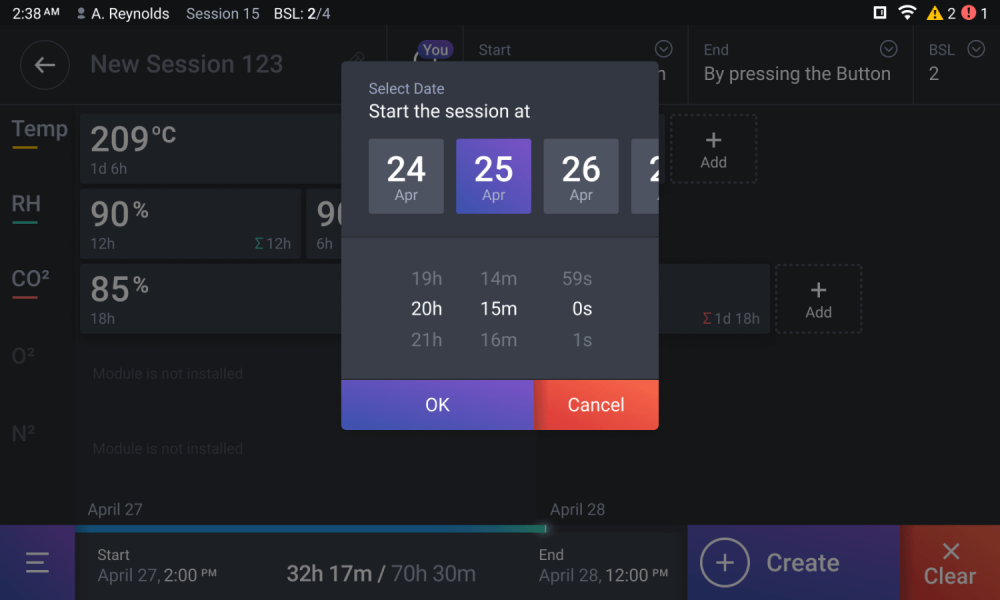Select 16m in the minute picker
The image size is (1000, 600).
point(498,340)
